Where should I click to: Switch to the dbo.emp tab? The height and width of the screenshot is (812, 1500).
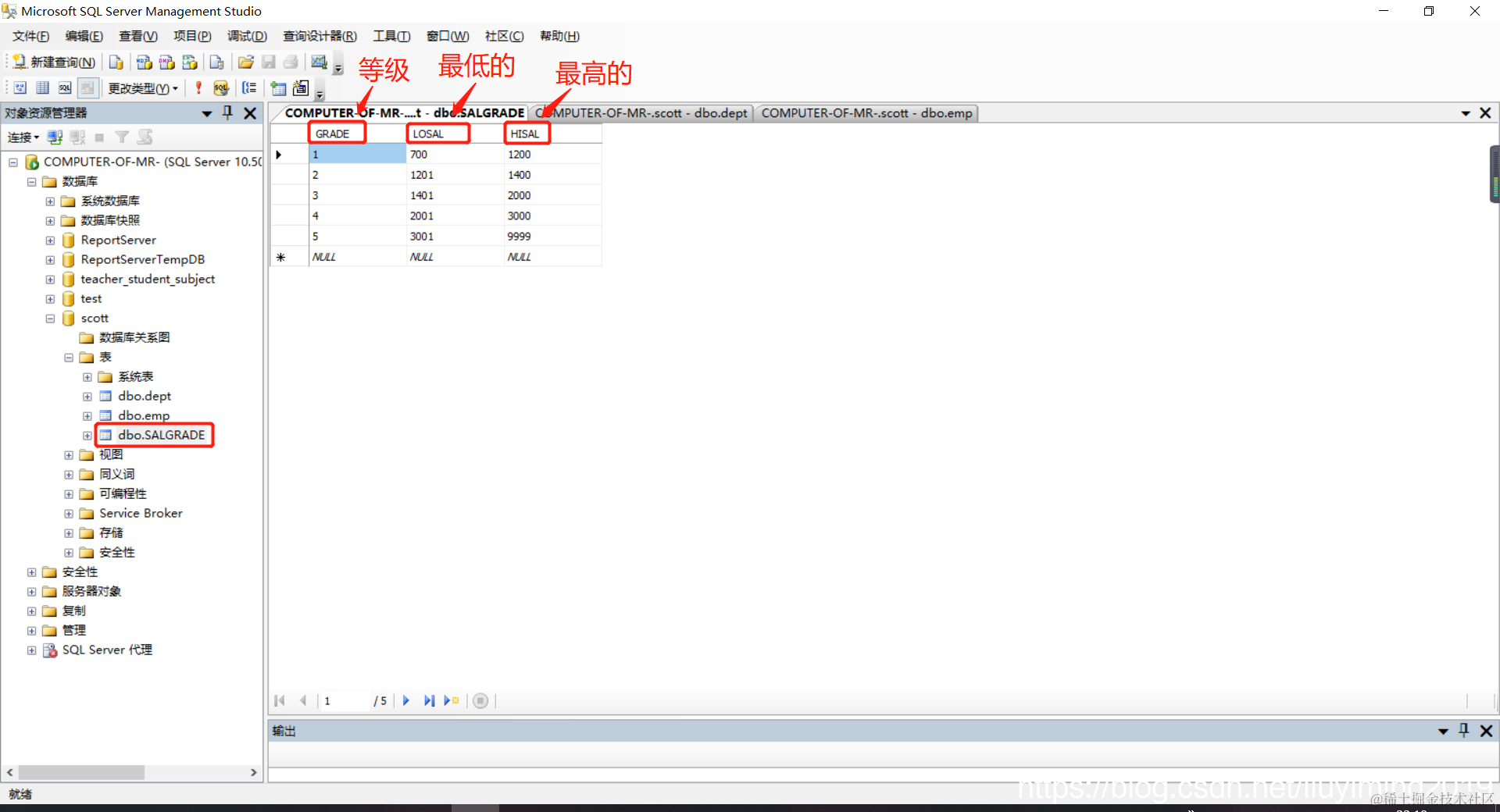866,113
